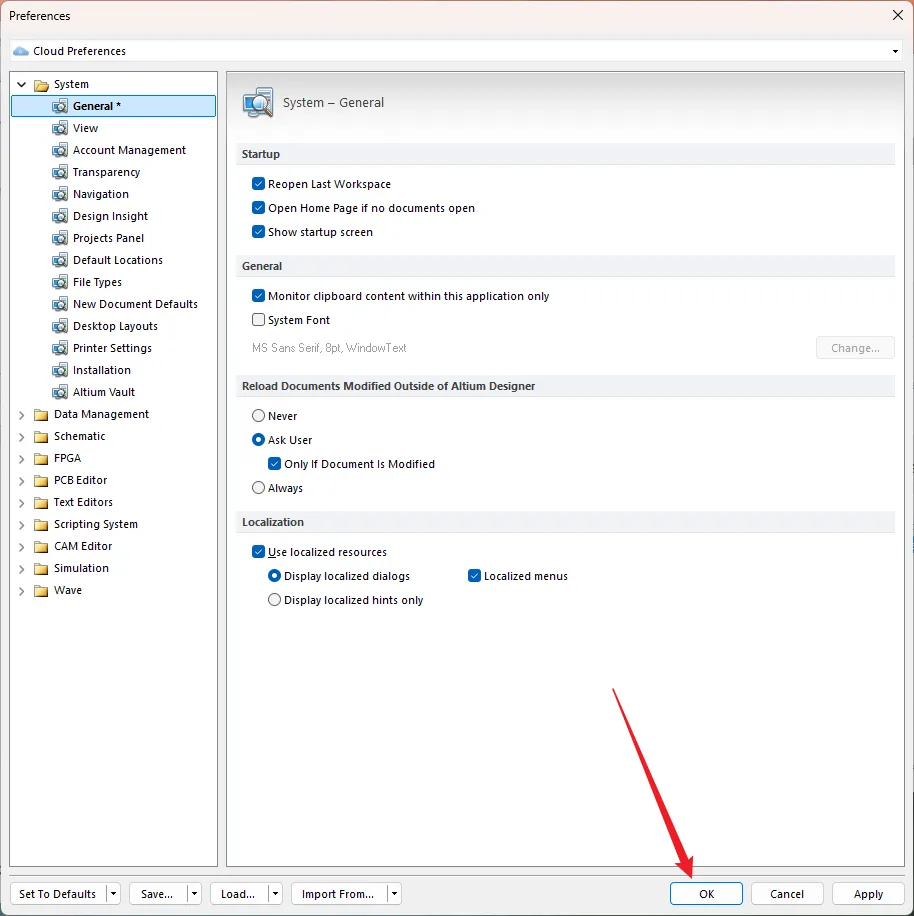Click the System folder icon
This screenshot has width=914, height=916.
pyautogui.click(x=41, y=85)
